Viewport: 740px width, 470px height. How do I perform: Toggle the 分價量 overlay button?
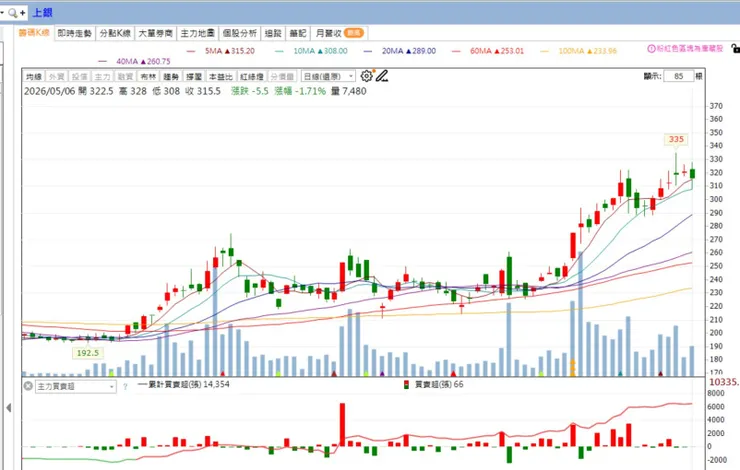pos(282,76)
